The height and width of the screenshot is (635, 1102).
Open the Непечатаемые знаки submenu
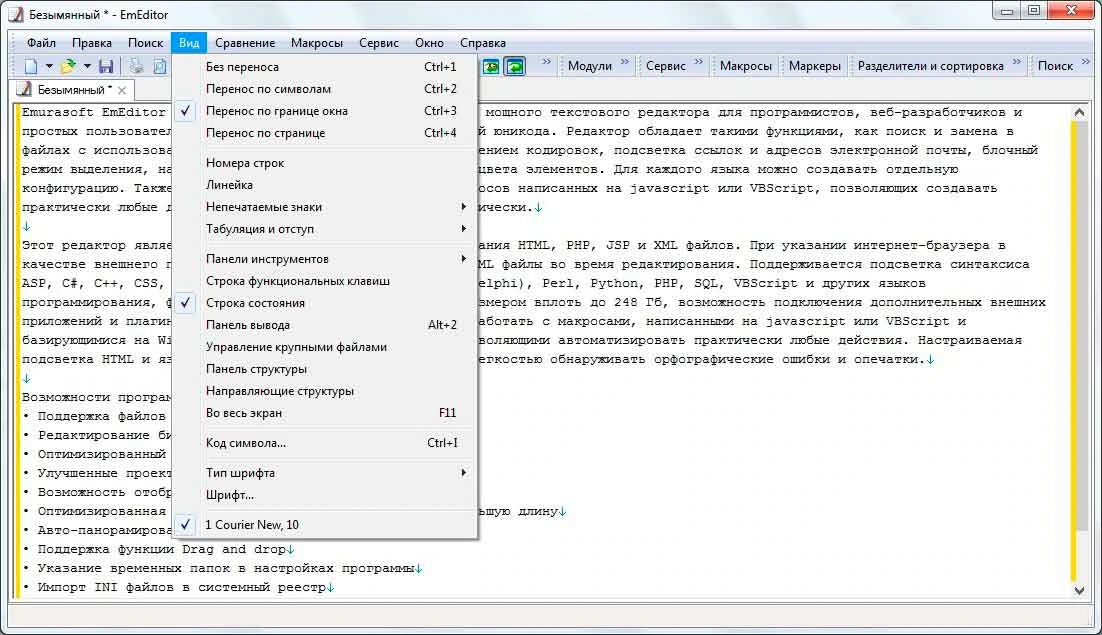tap(325, 207)
